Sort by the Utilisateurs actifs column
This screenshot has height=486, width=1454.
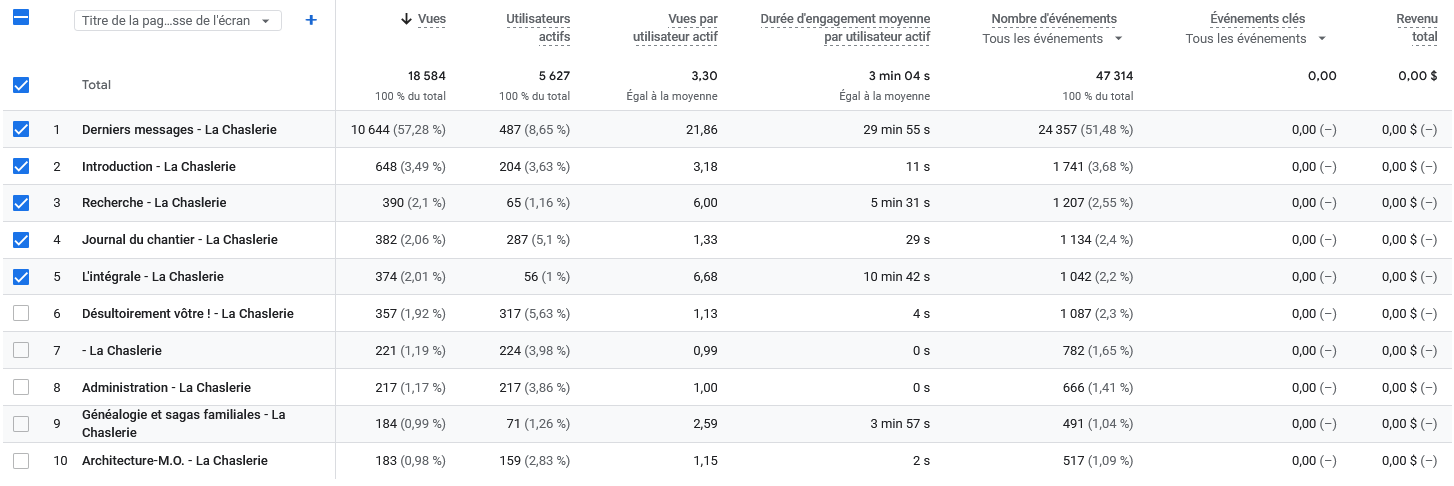538,28
